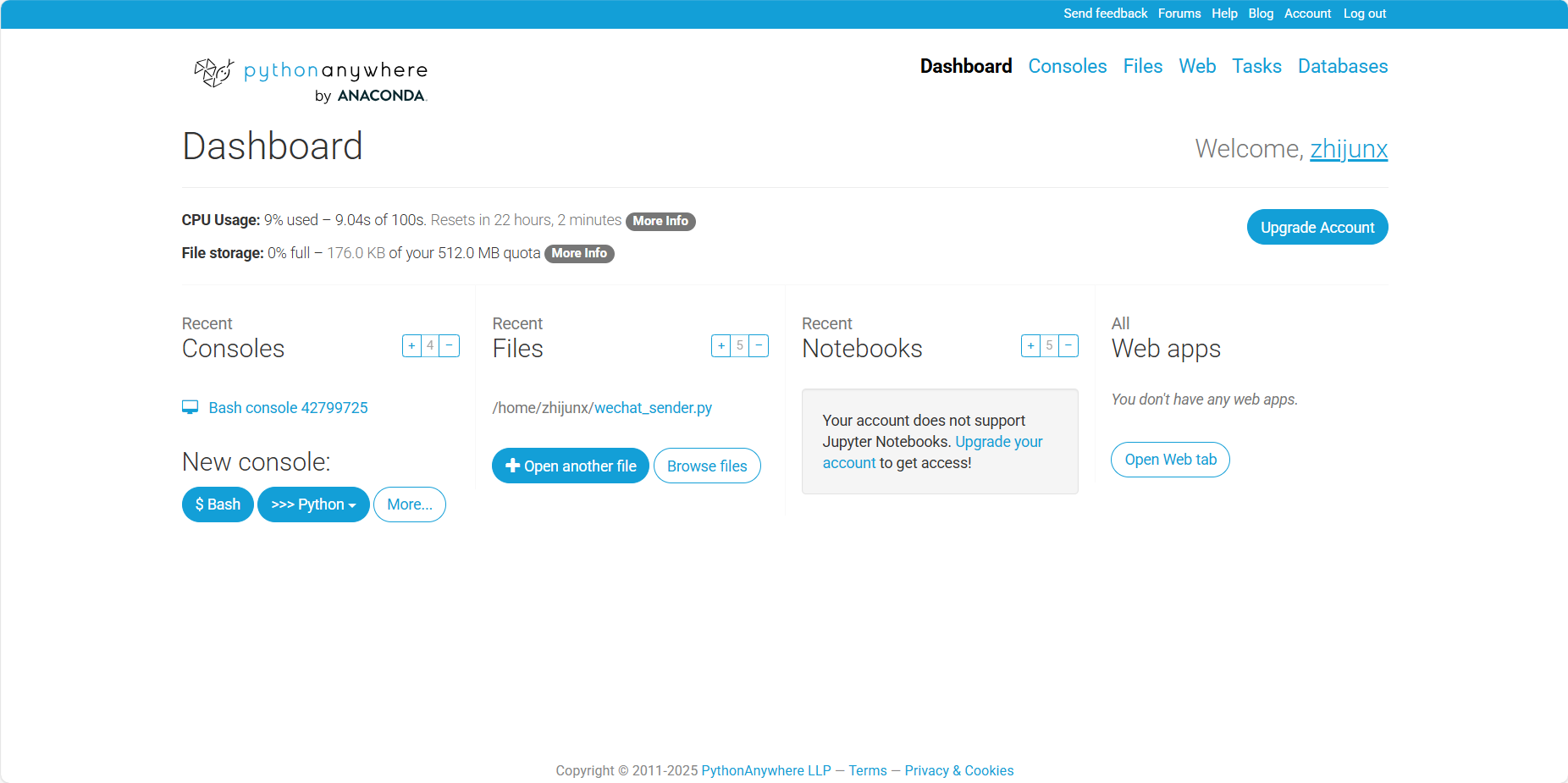The image size is (1568, 783).
Task: Switch to the Tasks nav tab
Action: click(x=1256, y=66)
